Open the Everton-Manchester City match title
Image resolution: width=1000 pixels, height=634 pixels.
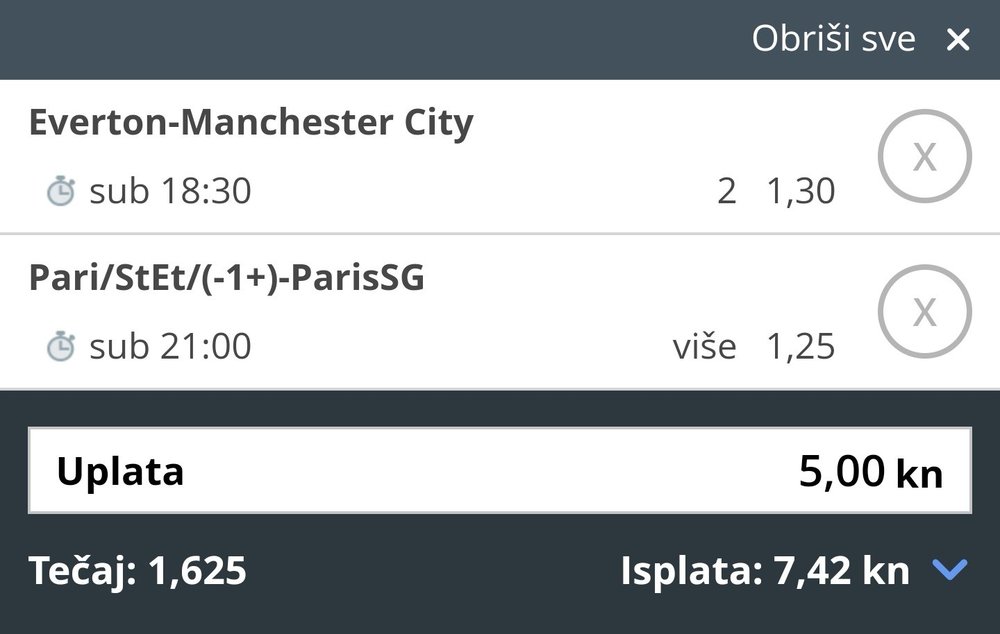pyautogui.click(x=251, y=123)
